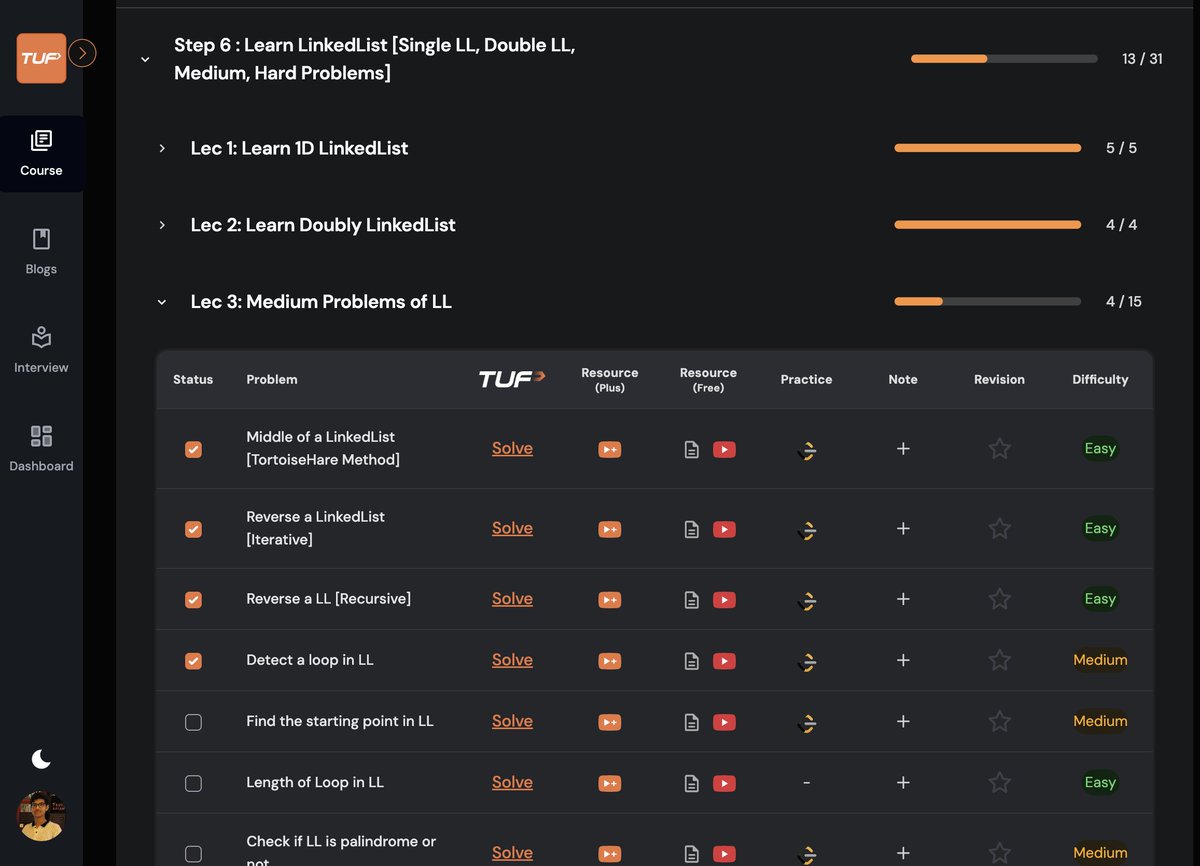1200x866 pixels.
Task: Expand Lec 1: Learn 1D LinkedList
Action: click(x=162, y=148)
